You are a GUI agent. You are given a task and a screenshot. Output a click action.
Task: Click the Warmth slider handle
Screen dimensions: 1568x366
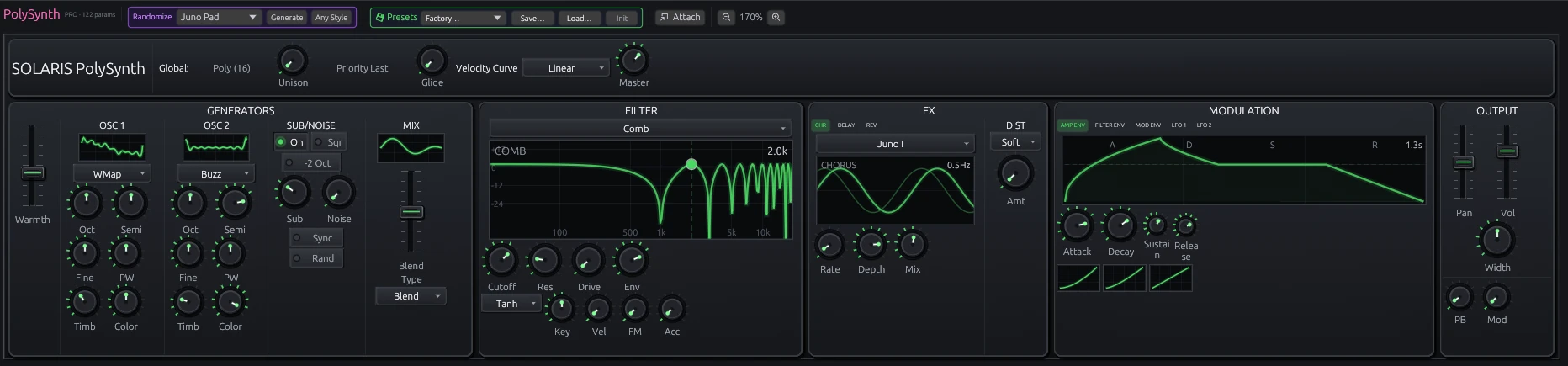click(33, 173)
